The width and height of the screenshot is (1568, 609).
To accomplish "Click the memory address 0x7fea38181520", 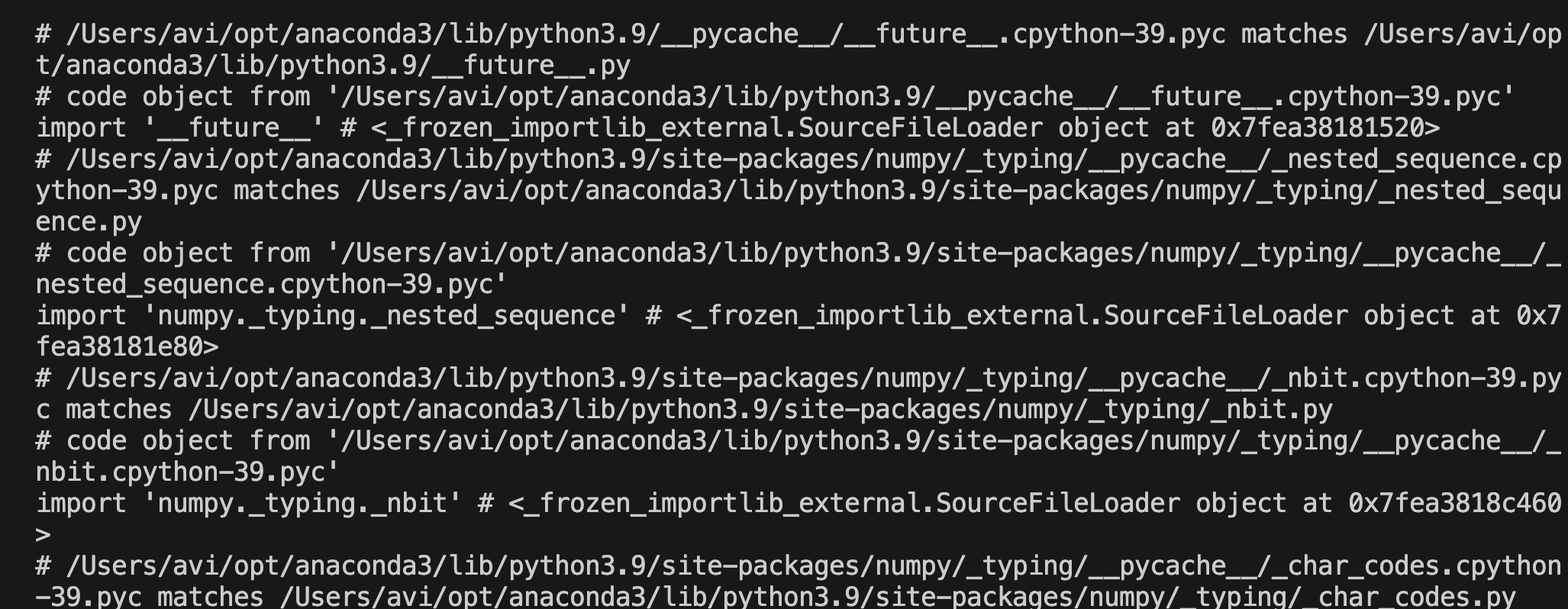I will [1318, 128].
